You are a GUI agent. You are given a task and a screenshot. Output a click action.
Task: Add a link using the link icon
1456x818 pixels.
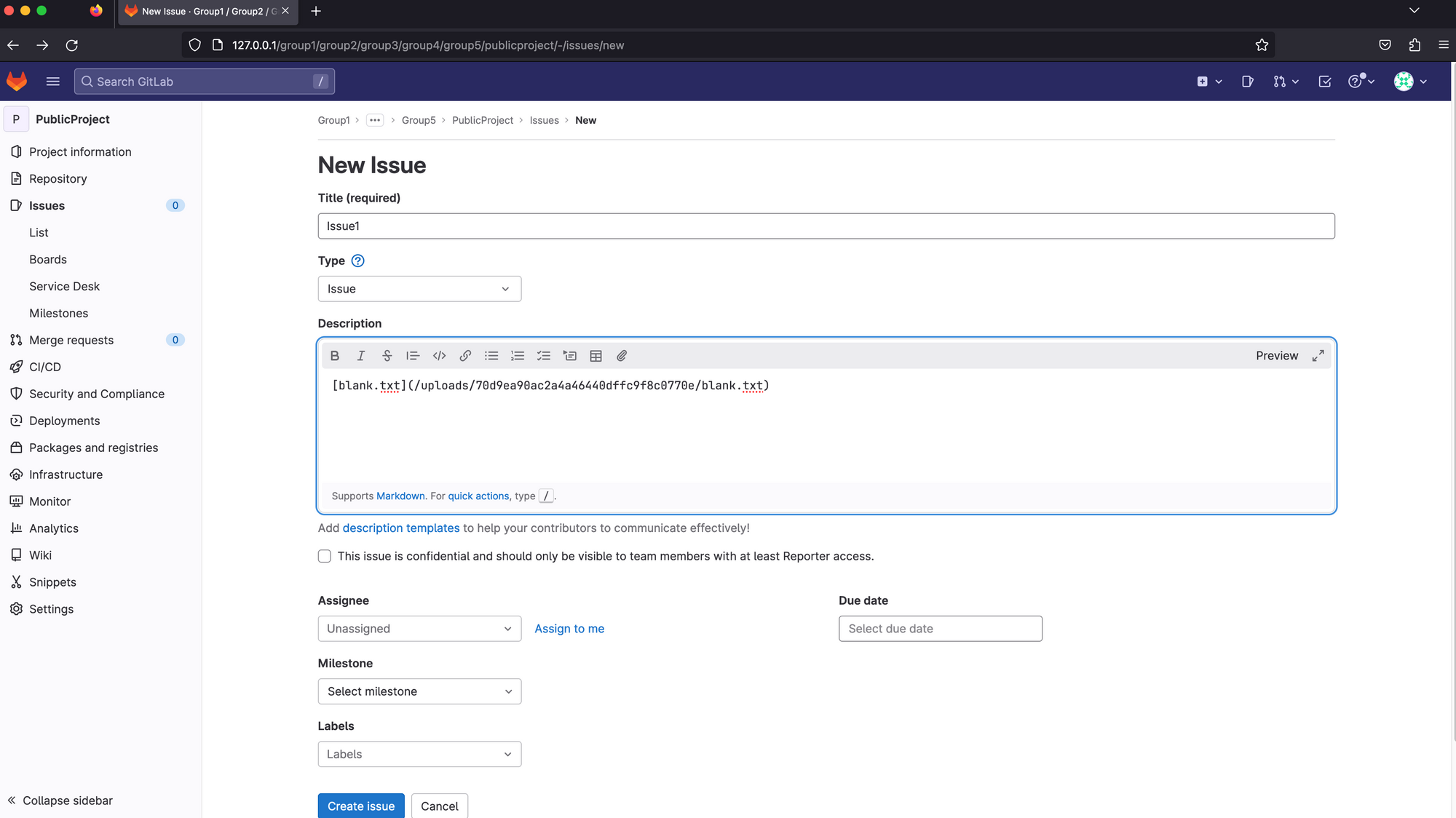point(465,356)
